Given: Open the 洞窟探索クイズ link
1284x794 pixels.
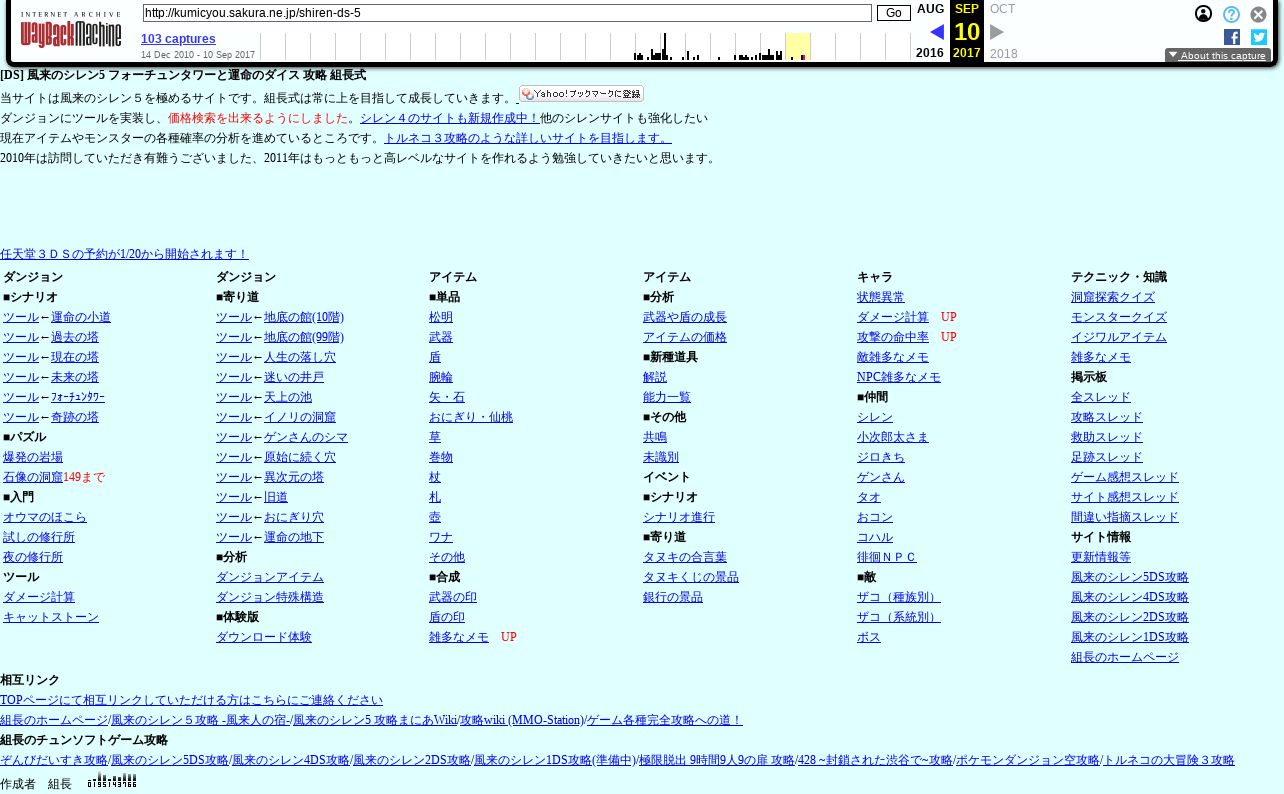Looking at the screenshot, I should (1113, 297).
